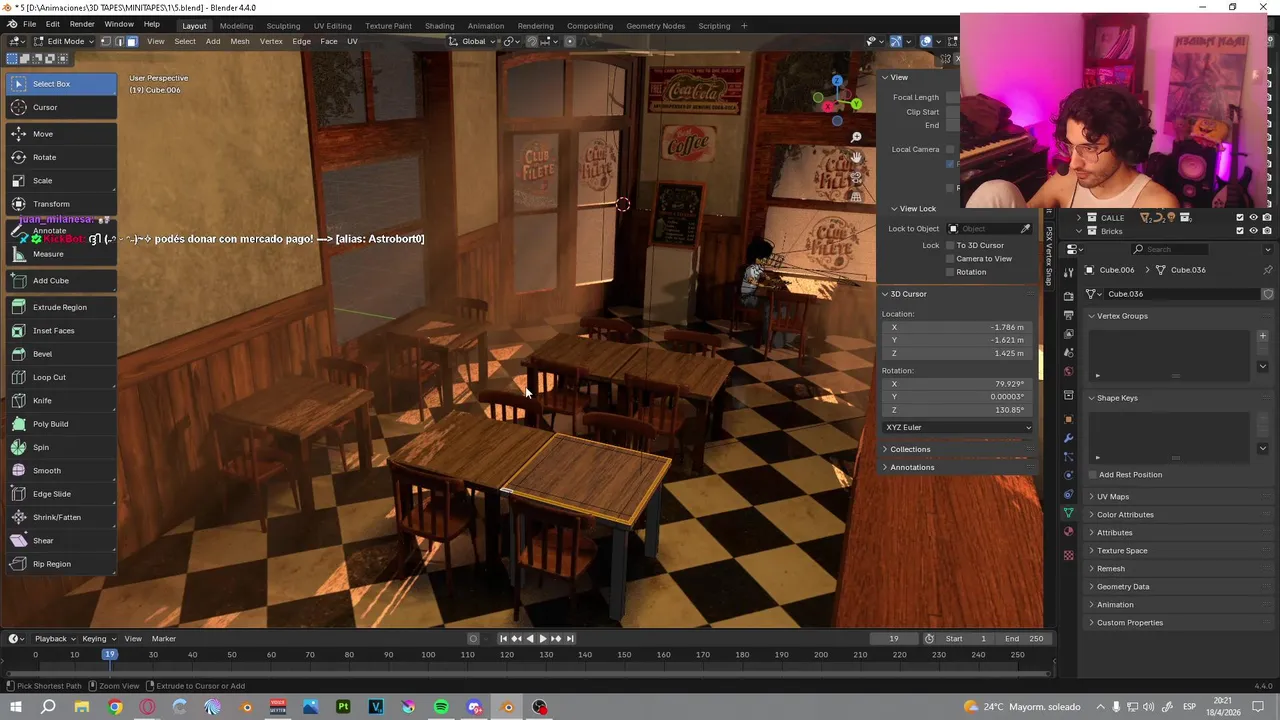
Task: Expand the Color Attributes panel
Action: click(x=1125, y=515)
